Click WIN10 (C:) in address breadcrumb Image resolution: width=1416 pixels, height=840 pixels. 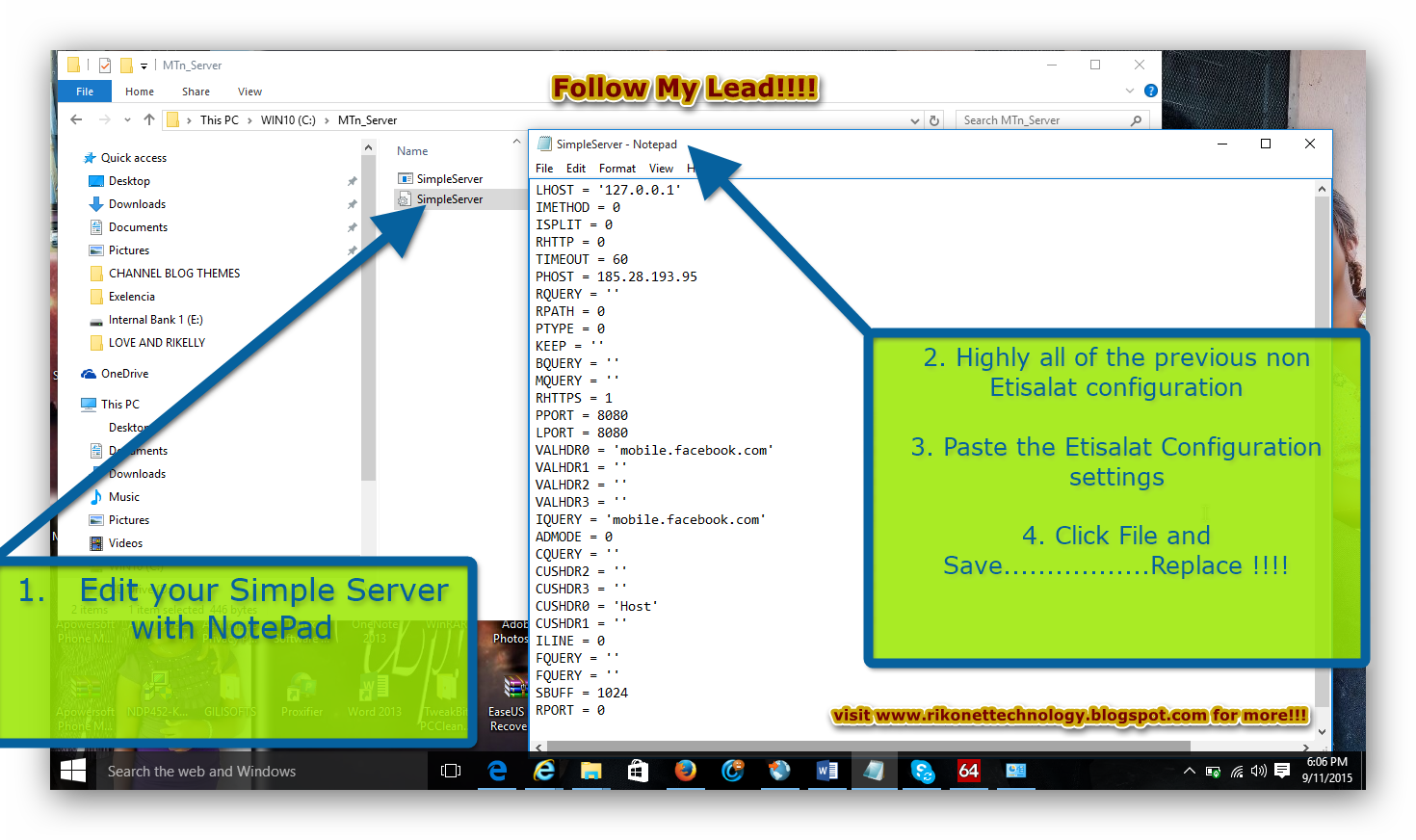click(288, 120)
